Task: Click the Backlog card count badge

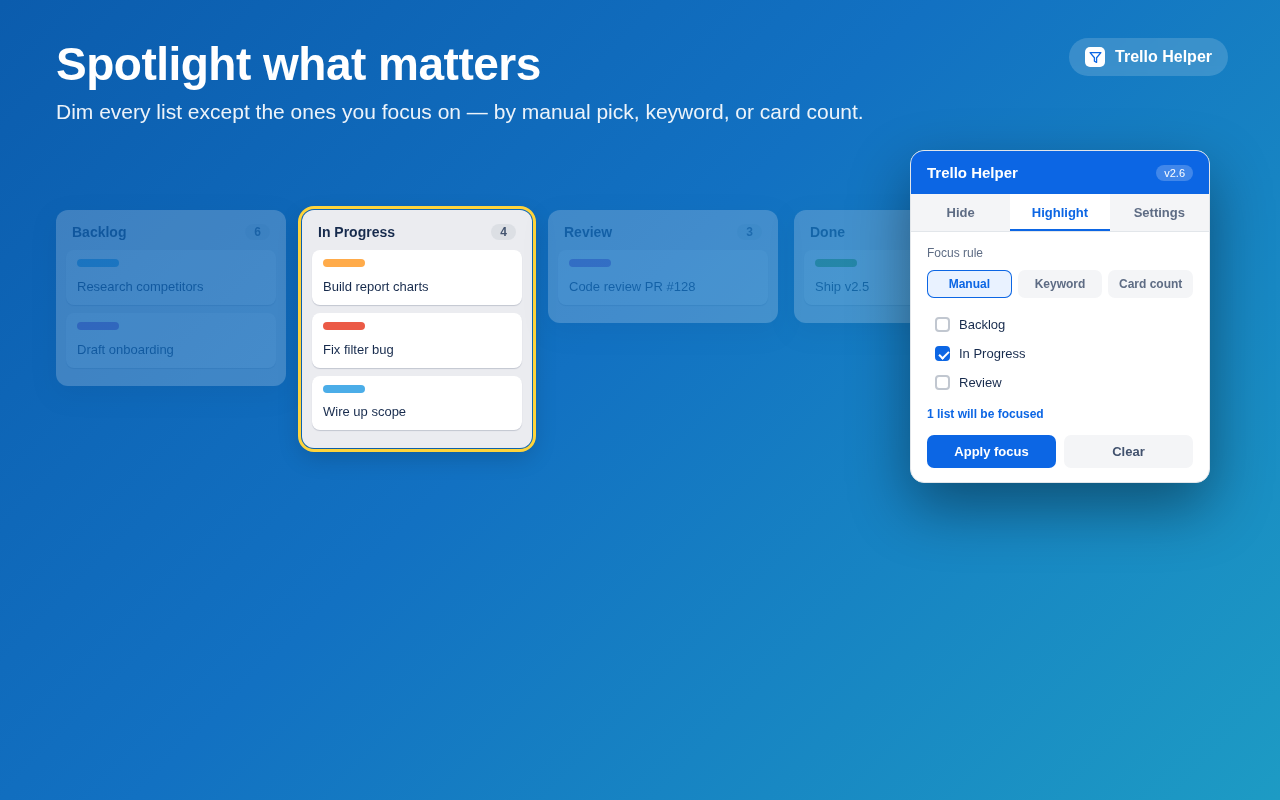Action: pyautogui.click(x=257, y=232)
